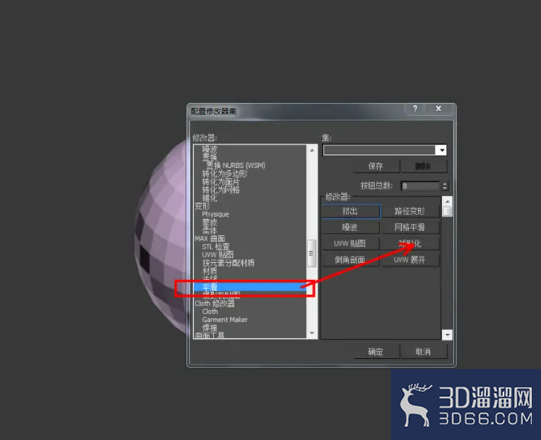Image resolution: width=541 pixels, height=440 pixels.
Task: Select Garment Maker in the list
Action: tap(225, 320)
